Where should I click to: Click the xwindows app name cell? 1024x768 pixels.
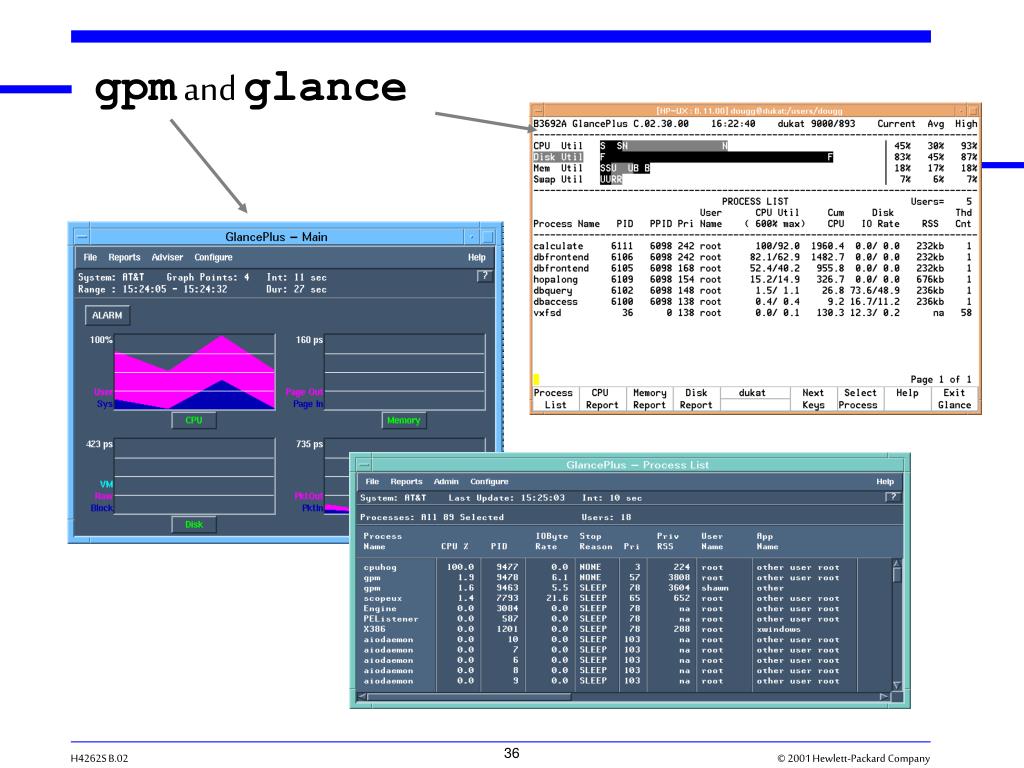pyautogui.click(x=778, y=630)
